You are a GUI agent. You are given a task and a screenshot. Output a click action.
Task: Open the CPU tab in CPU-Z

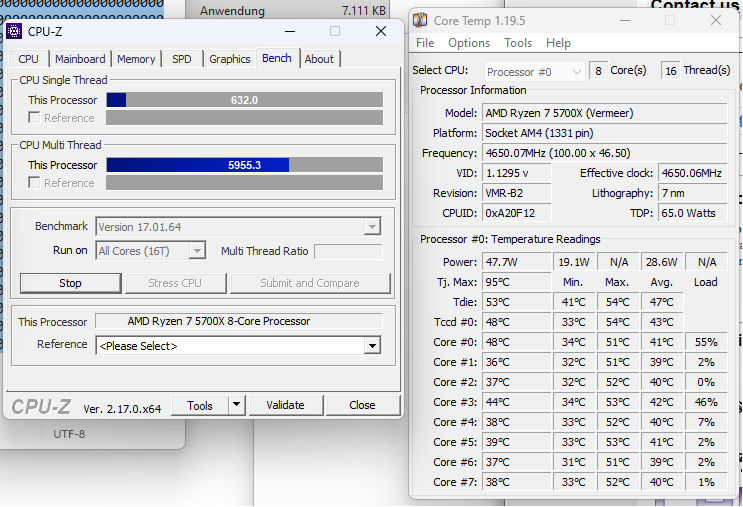[28, 59]
